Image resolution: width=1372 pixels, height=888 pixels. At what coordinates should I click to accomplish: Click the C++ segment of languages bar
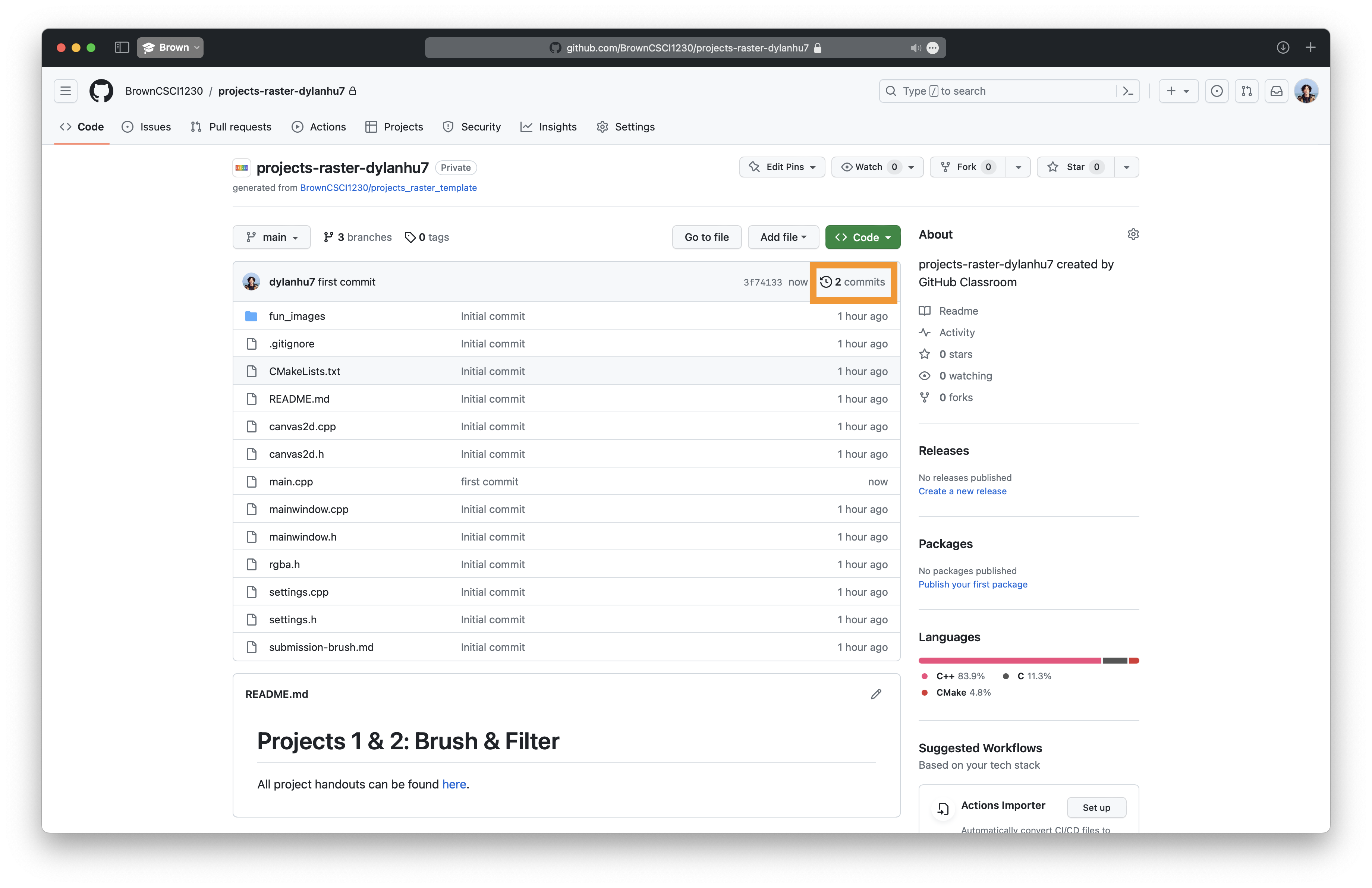point(1009,660)
